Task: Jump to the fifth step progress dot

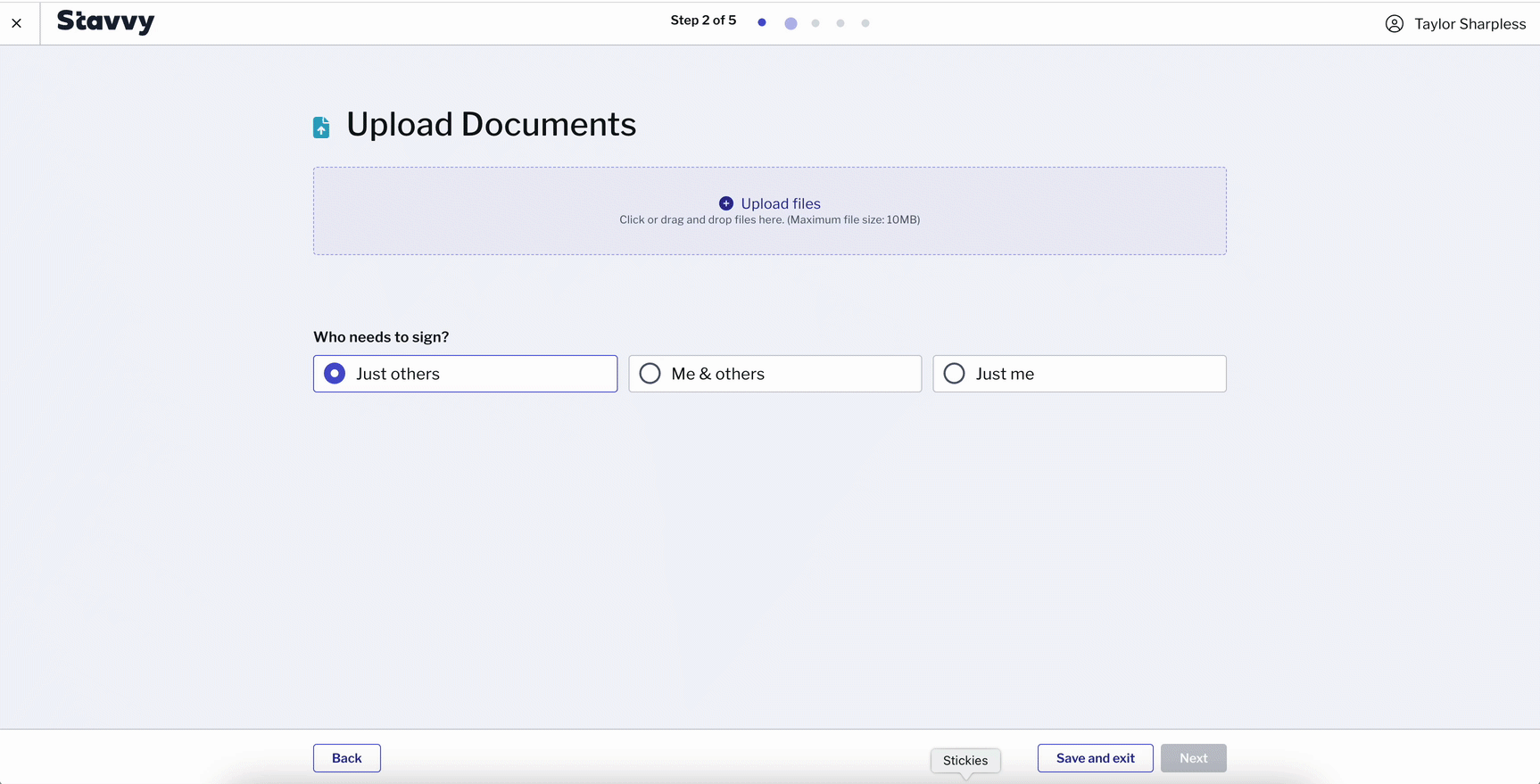Action: tap(865, 23)
